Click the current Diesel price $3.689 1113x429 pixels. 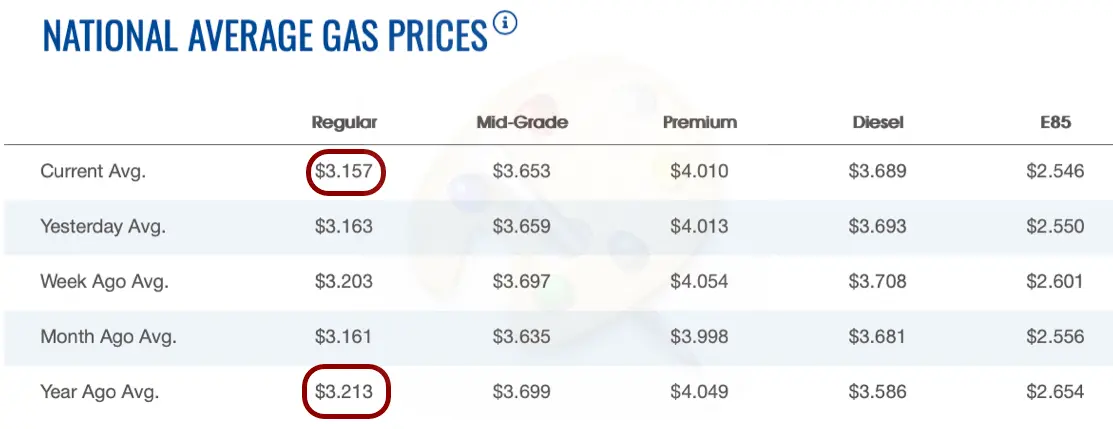tap(877, 171)
